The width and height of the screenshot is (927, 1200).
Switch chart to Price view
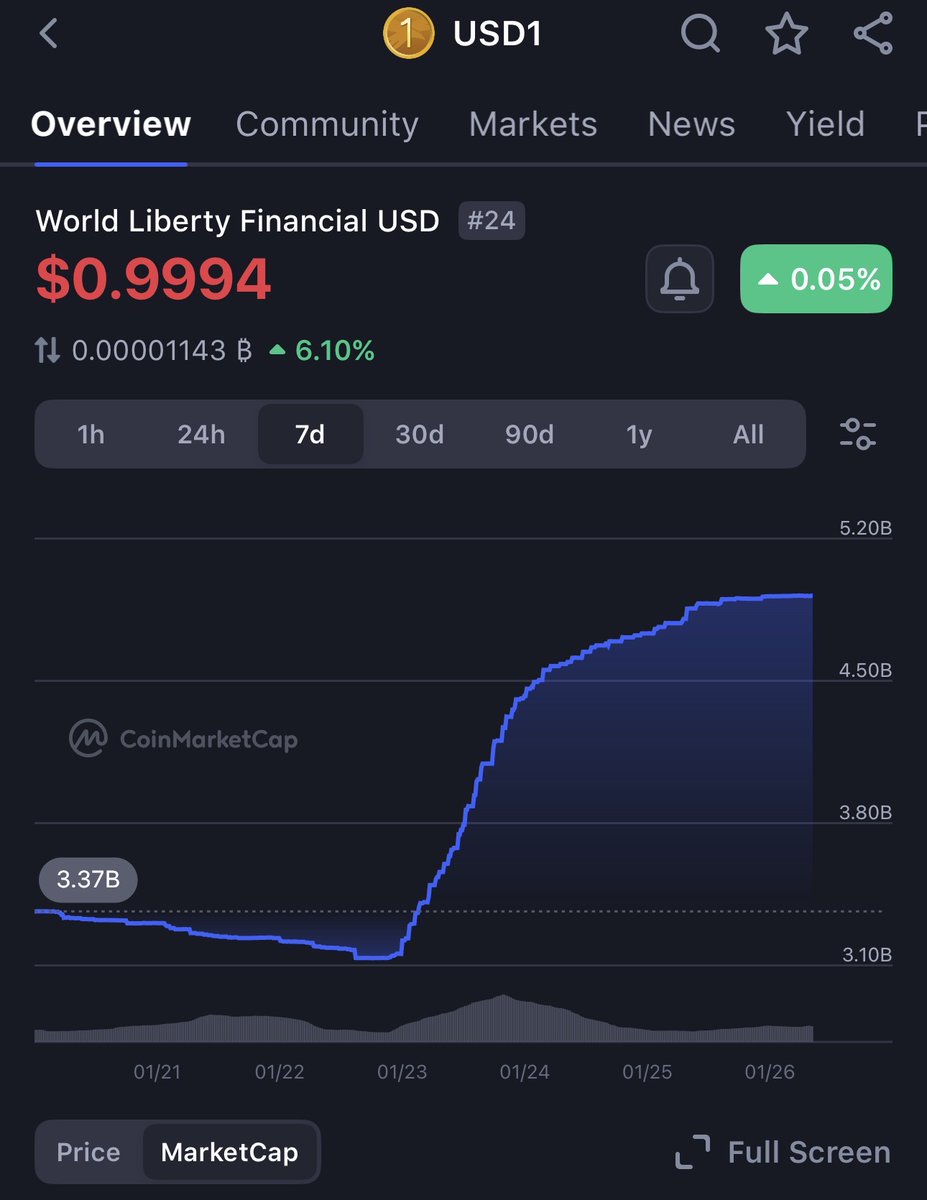(88, 1152)
